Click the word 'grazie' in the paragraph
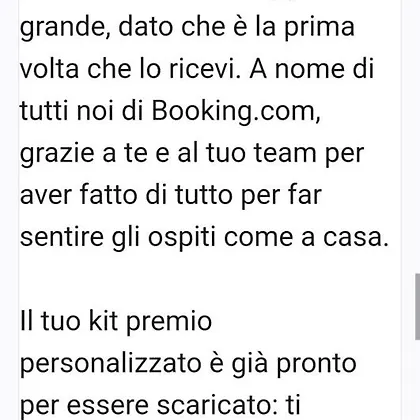 [x=57, y=154]
